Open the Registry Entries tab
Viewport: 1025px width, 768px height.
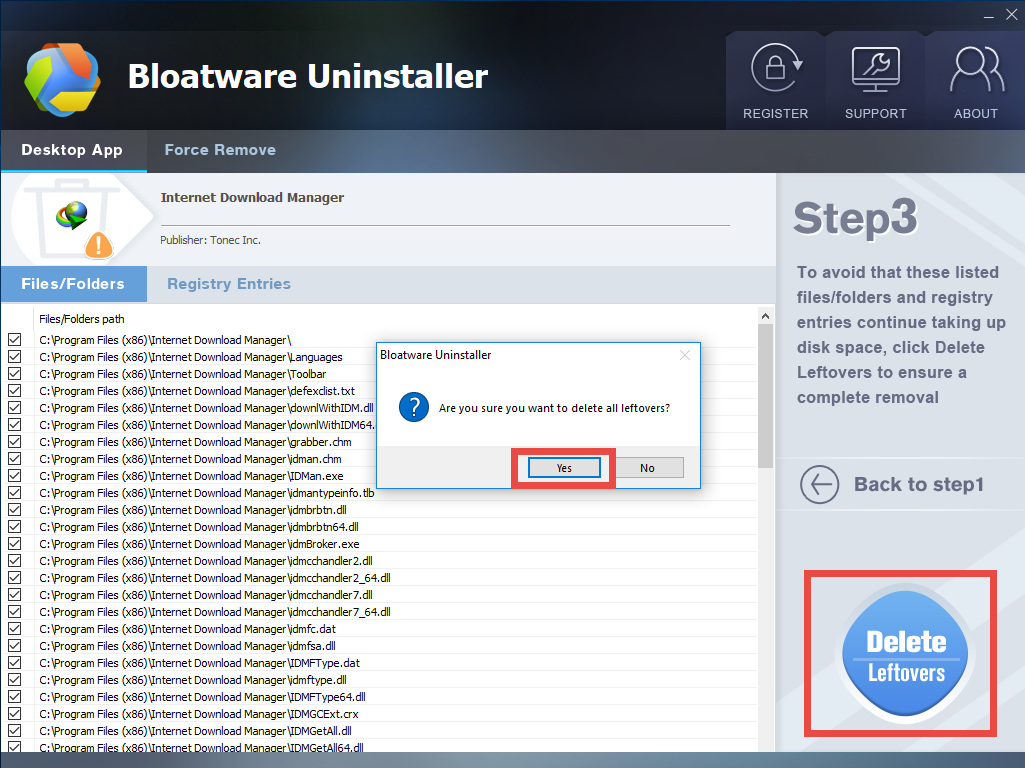coord(229,284)
